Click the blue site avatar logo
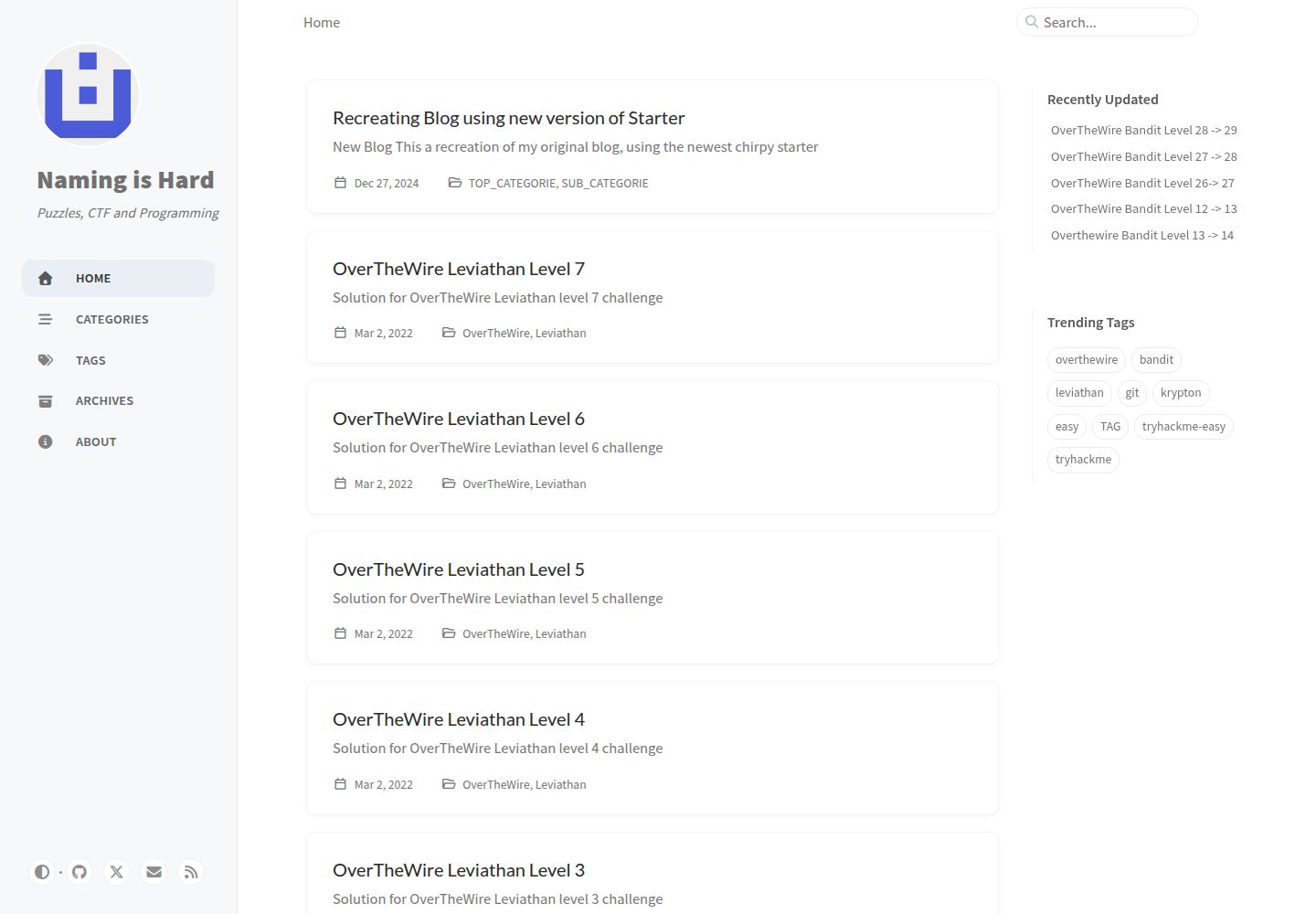The height and width of the screenshot is (914, 1316). pyautogui.click(x=88, y=95)
